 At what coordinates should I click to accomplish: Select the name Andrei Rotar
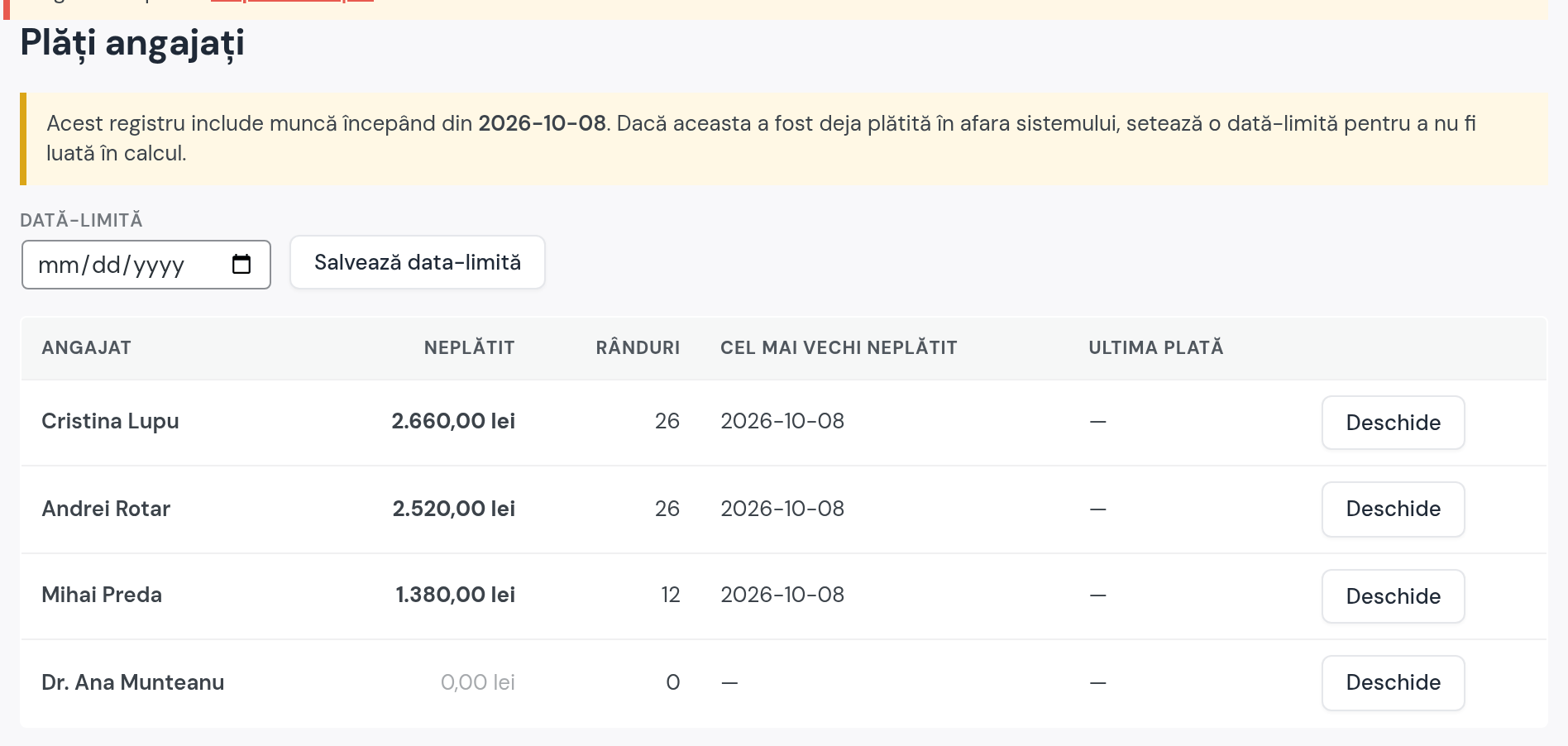(106, 509)
